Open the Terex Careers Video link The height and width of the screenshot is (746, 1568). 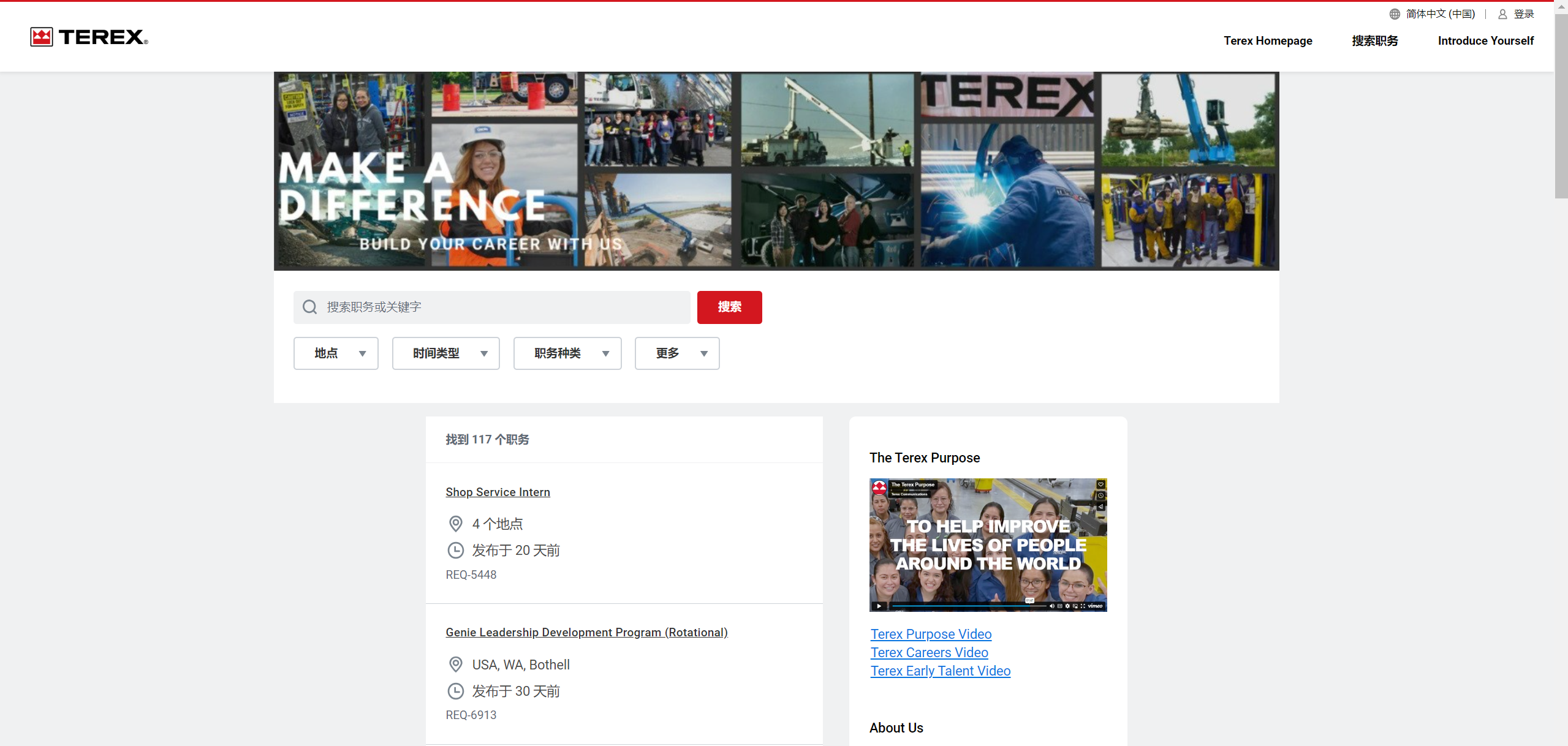pos(929,653)
